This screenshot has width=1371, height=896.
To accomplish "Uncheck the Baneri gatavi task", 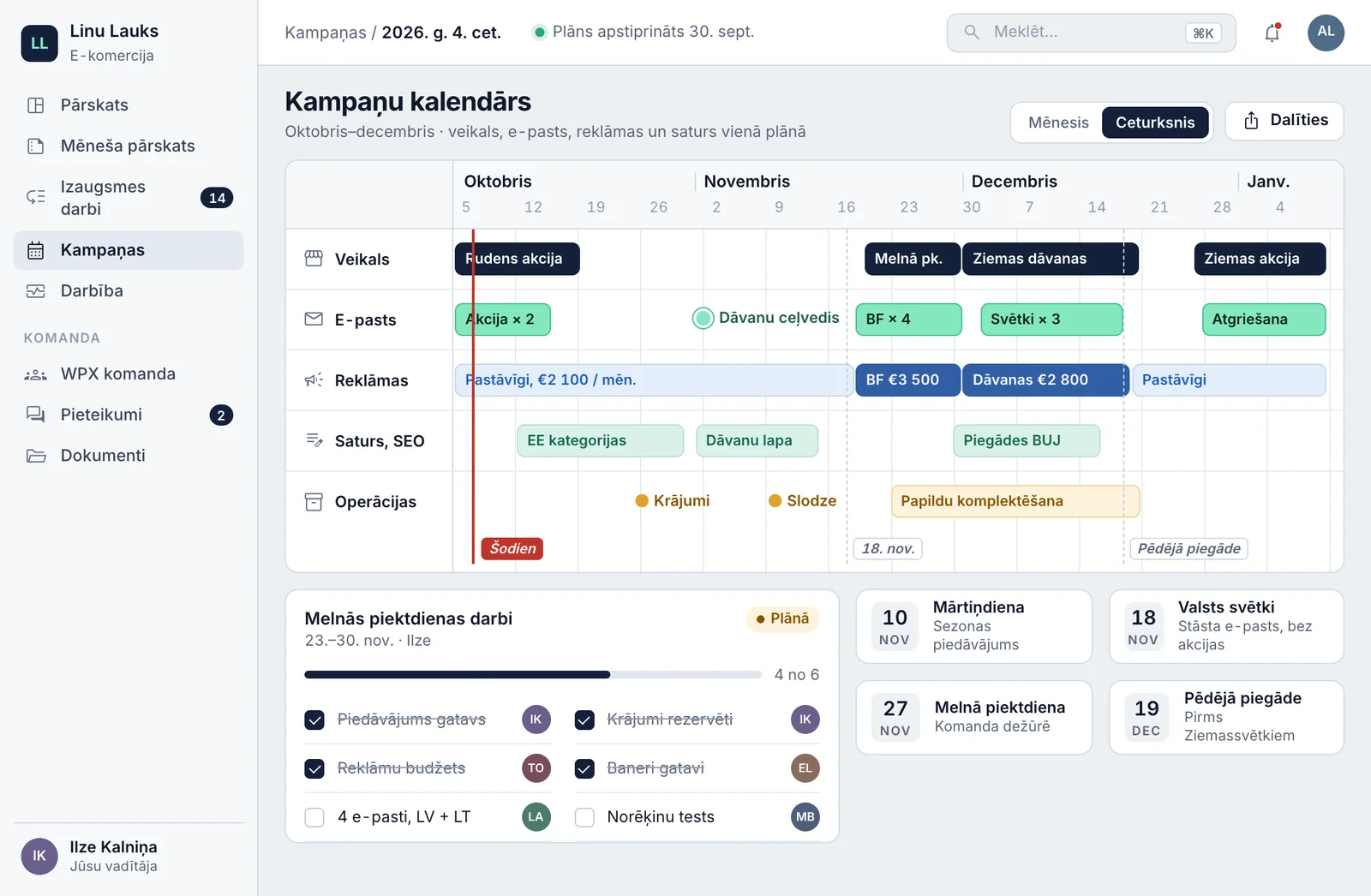I will tap(584, 768).
